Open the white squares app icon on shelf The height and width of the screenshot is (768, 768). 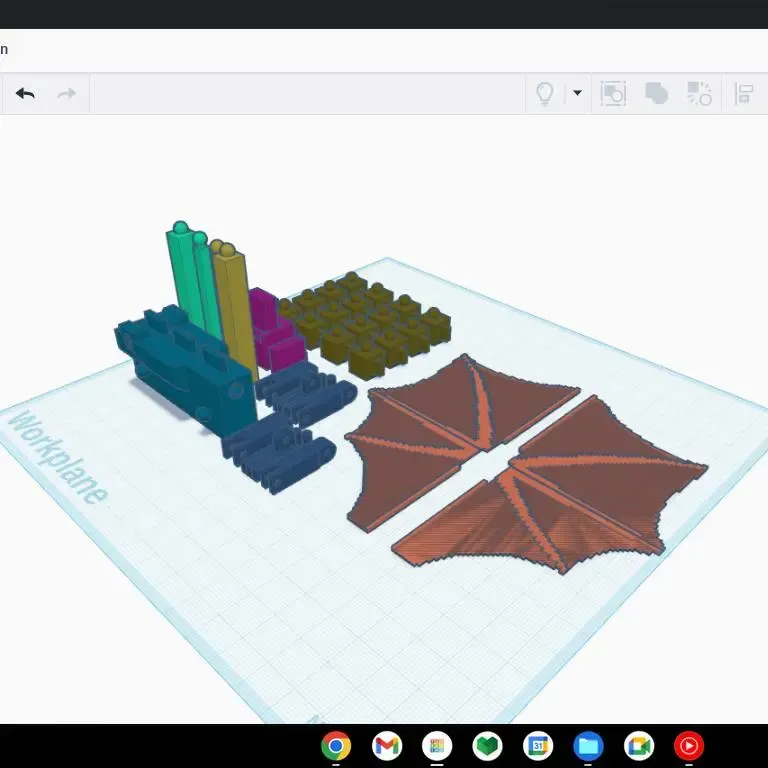(x=437, y=746)
